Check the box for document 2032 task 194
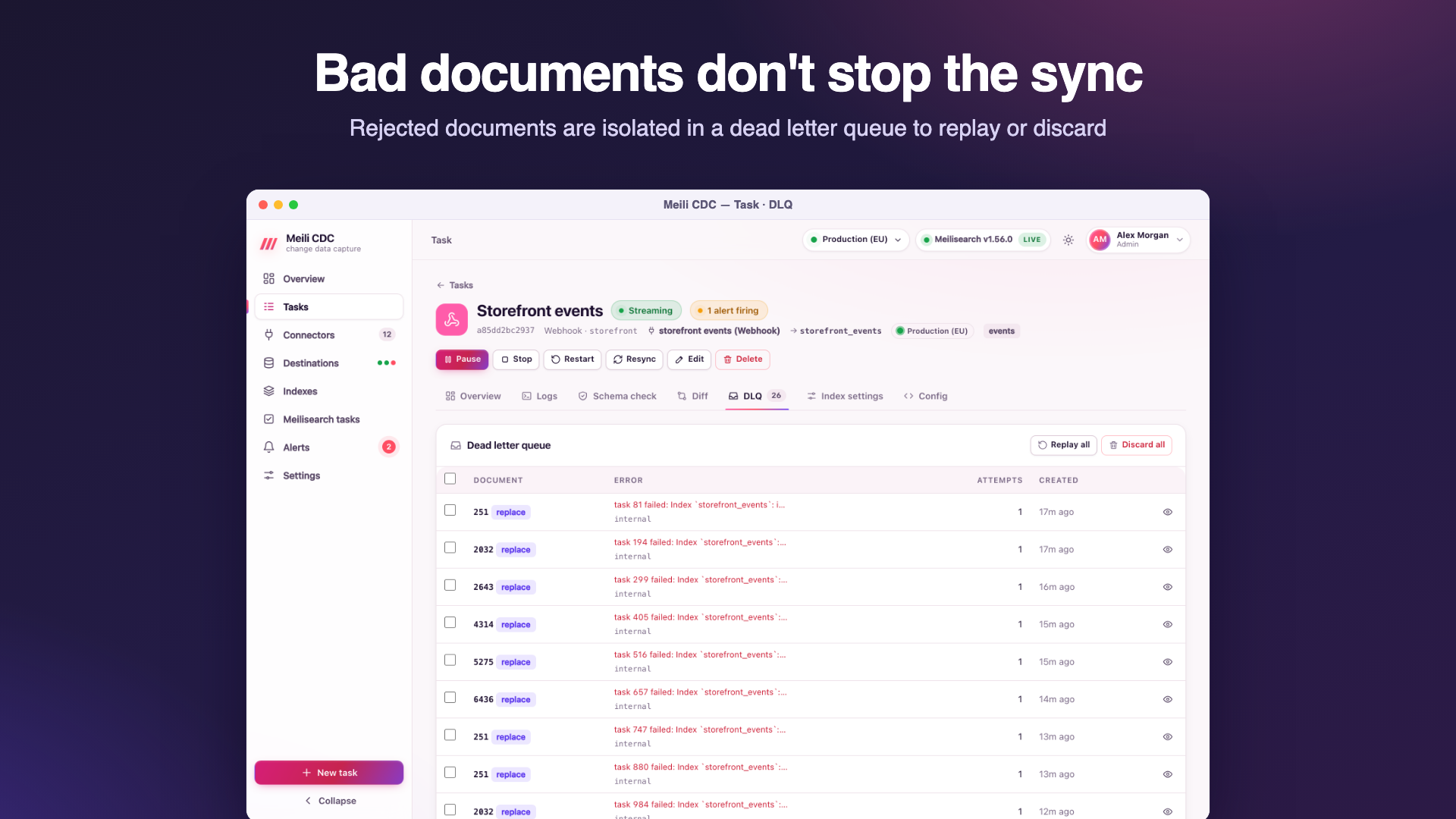This screenshot has width=1456, height=819. [x=450, y=548]
